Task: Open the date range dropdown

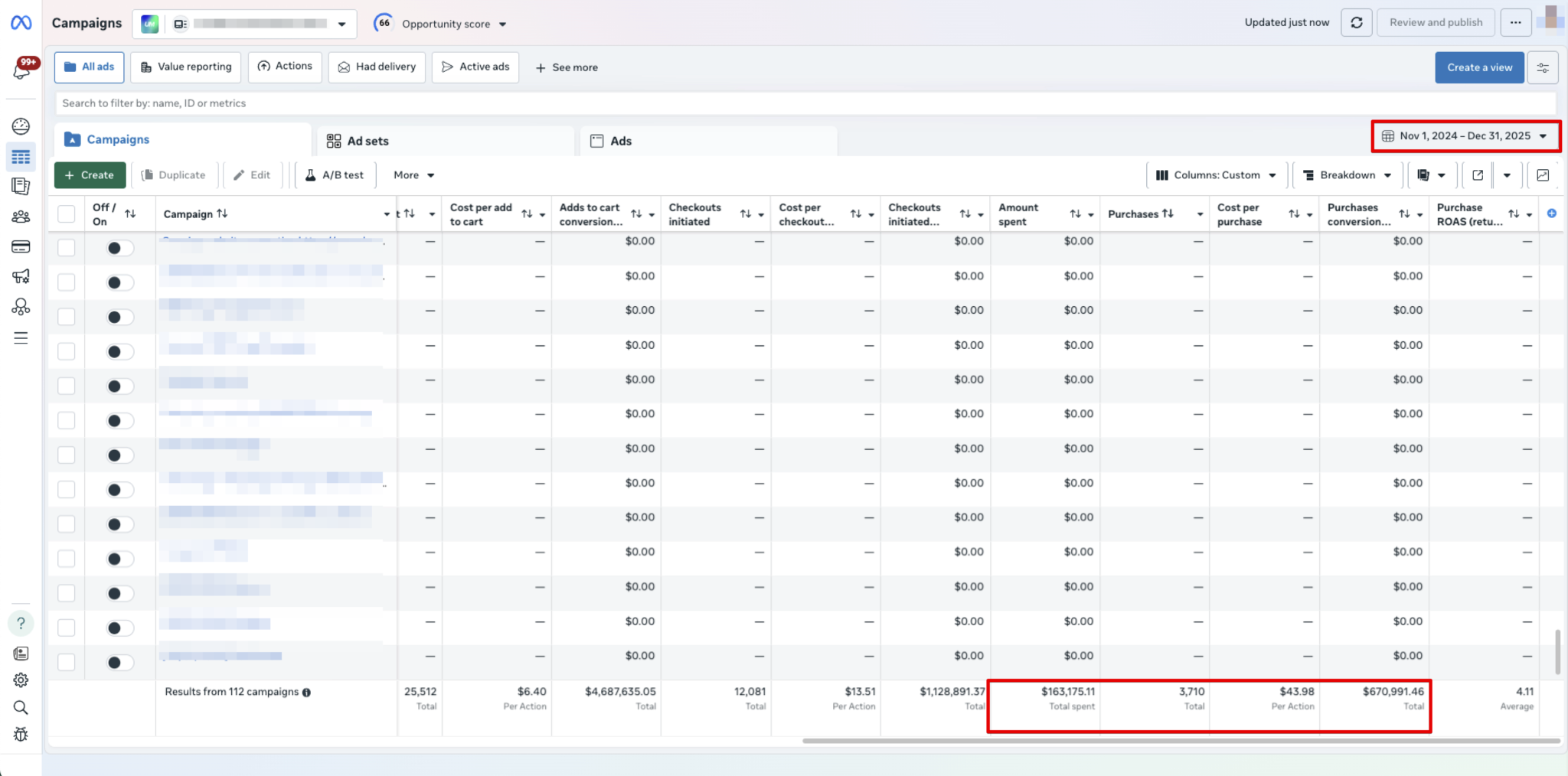Action: click(x=1465, y=136)
